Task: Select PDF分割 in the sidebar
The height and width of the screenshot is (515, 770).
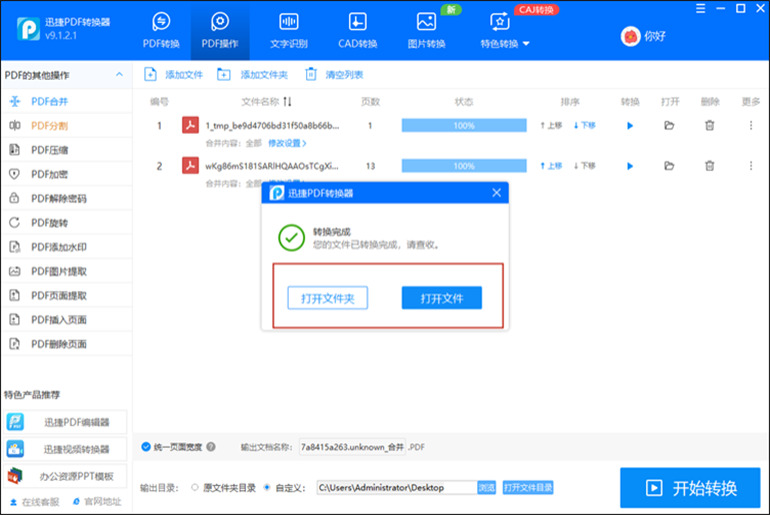Action: (66, 126)
